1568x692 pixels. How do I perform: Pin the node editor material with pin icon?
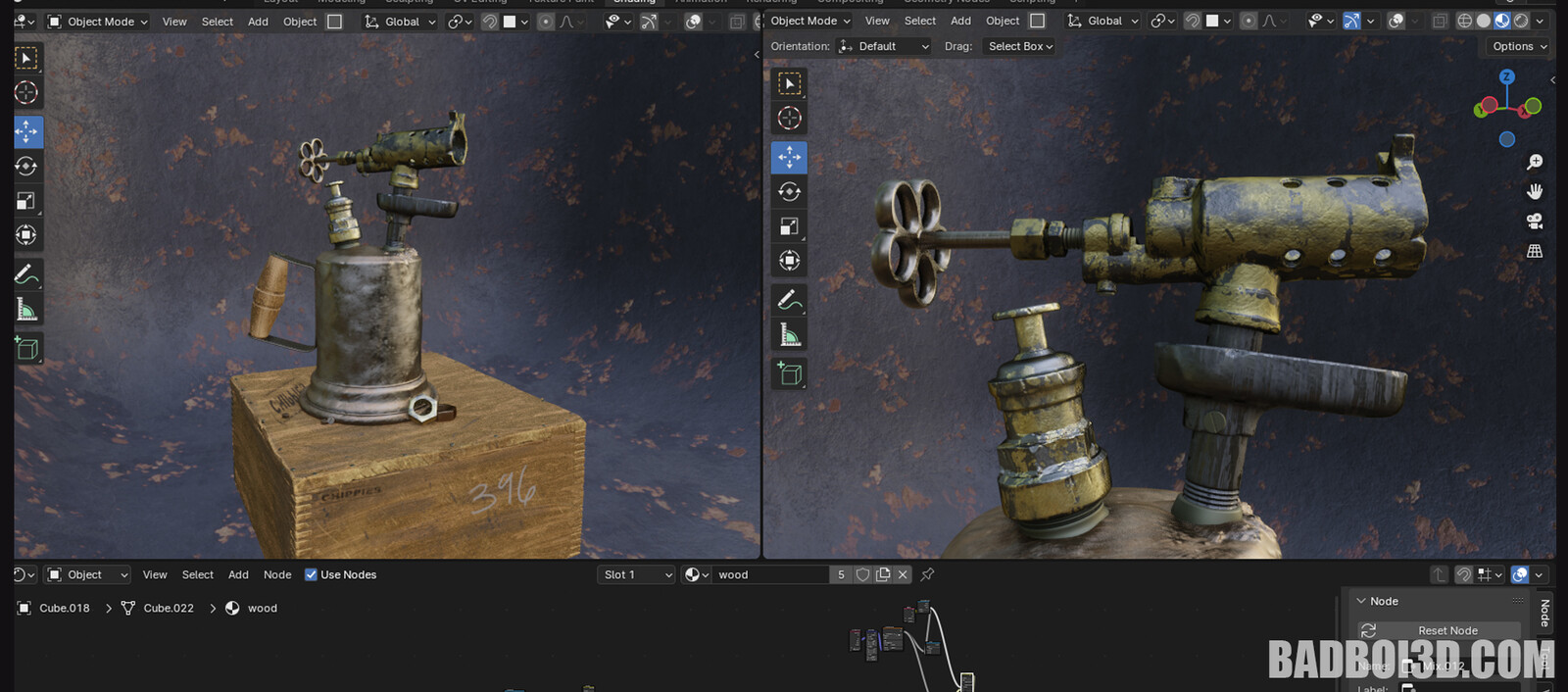pos(927,574)
